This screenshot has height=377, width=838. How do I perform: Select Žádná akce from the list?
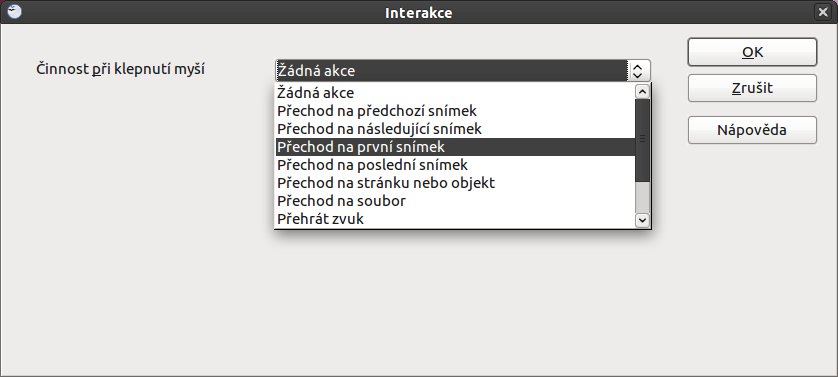click(x=455, y=93)
